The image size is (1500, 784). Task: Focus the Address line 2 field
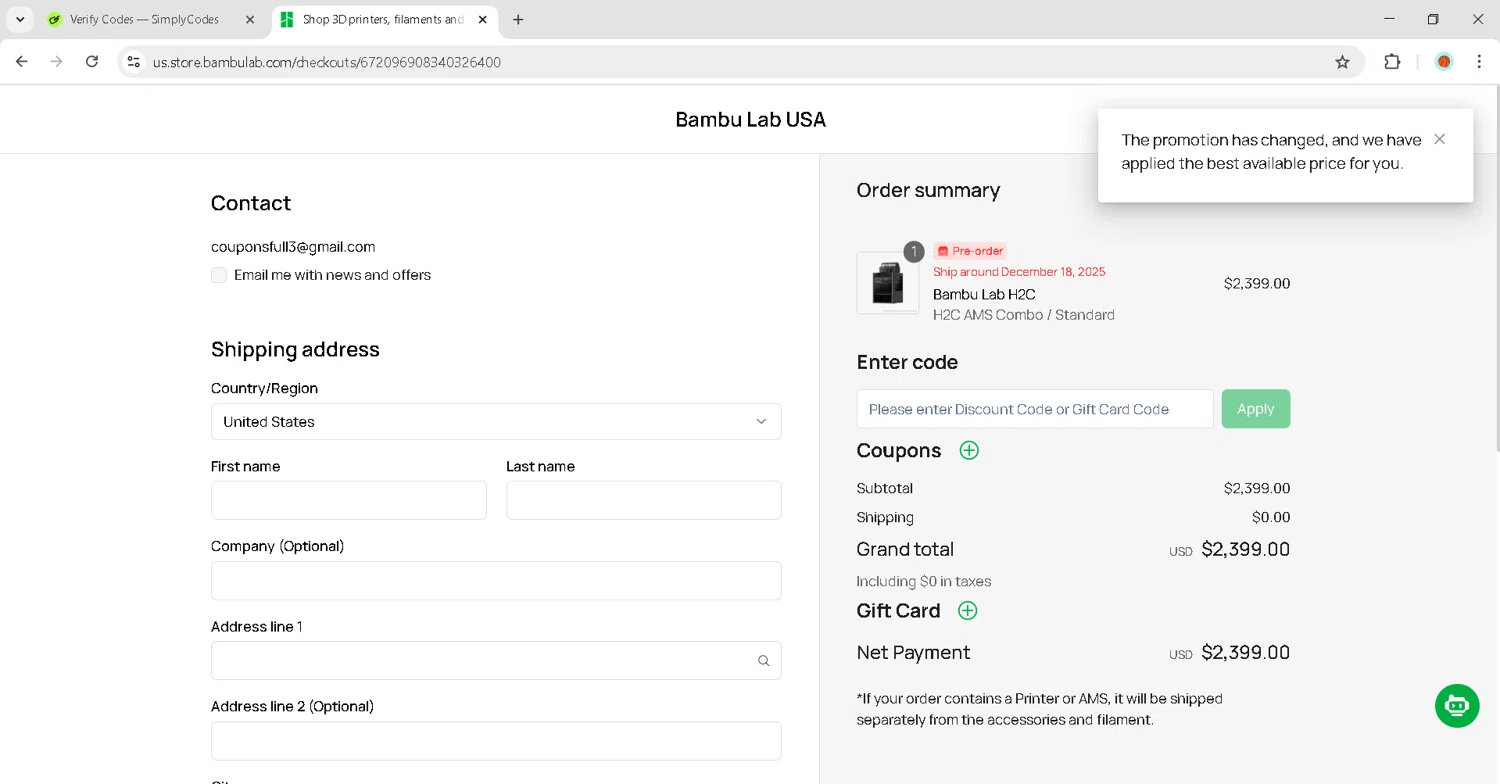coord(496,741)
